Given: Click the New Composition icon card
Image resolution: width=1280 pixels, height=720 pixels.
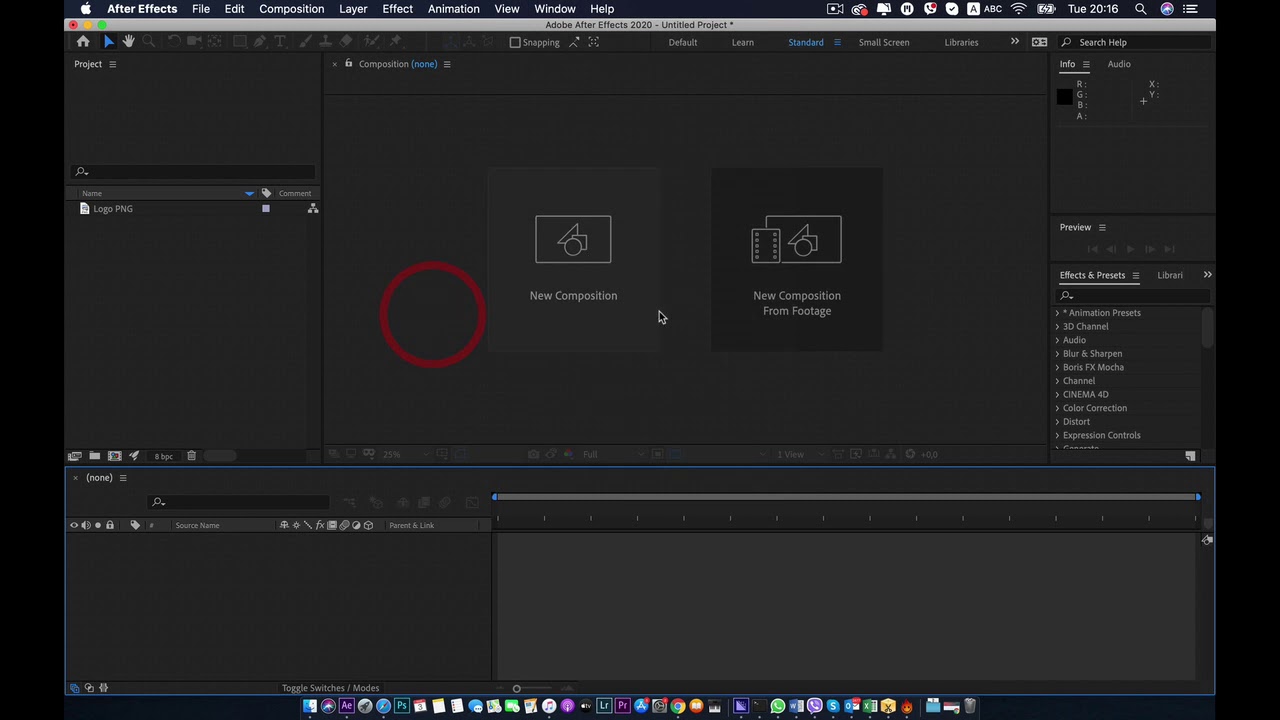Looking at the screenshot, I should click(x=573, y=260).
